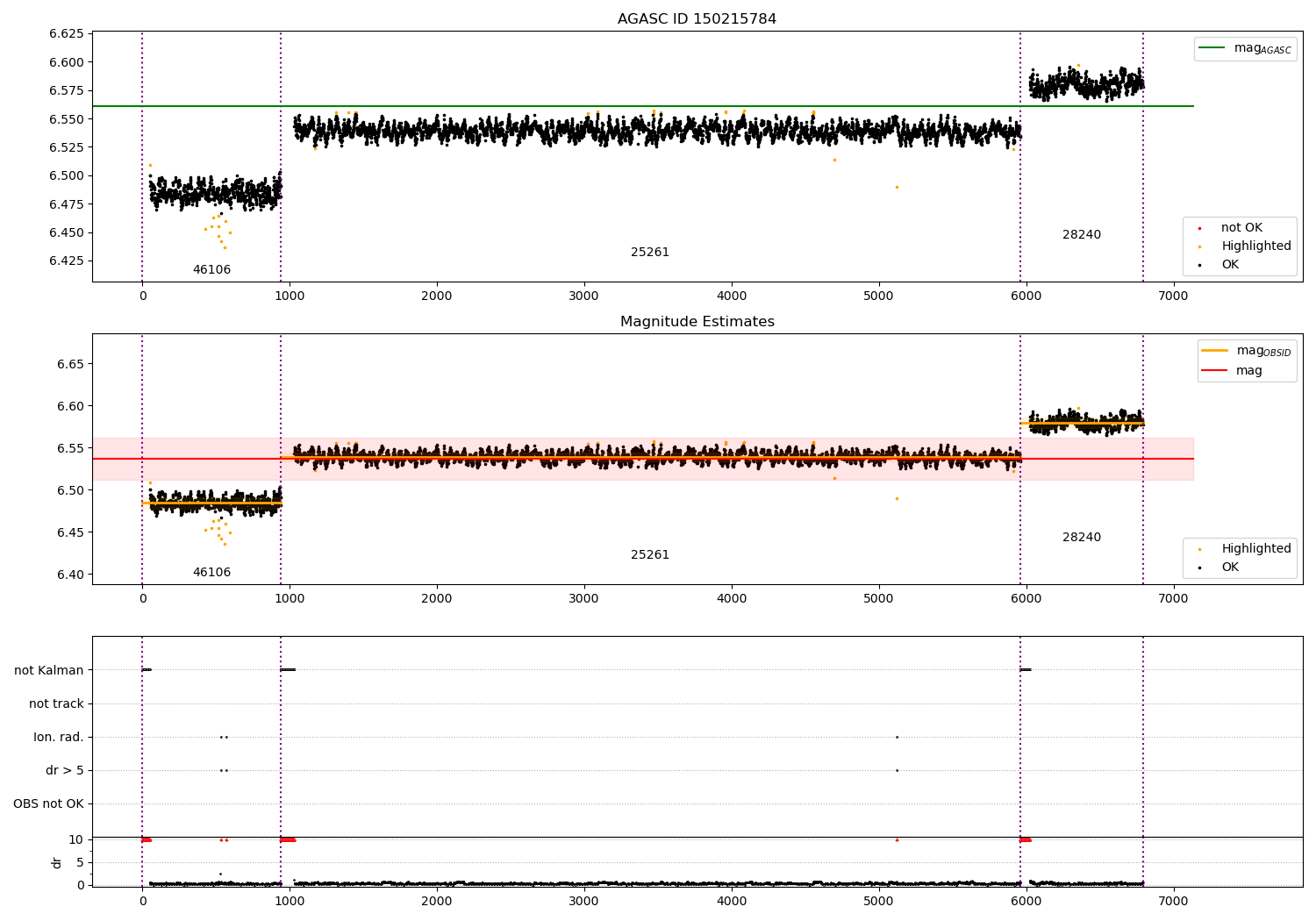Screen dimensions: 1316x921
Task: Click the 6.475 y-axis tick in the top panel
Action: click(x=67, y=204)
